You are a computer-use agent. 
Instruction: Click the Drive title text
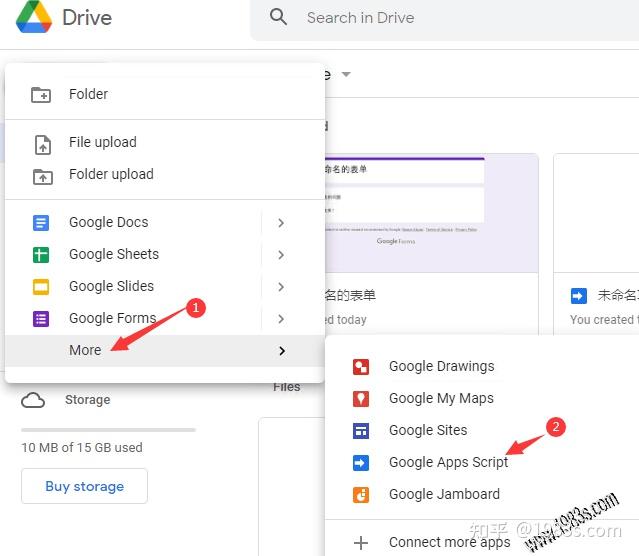[x=87, y=18]
